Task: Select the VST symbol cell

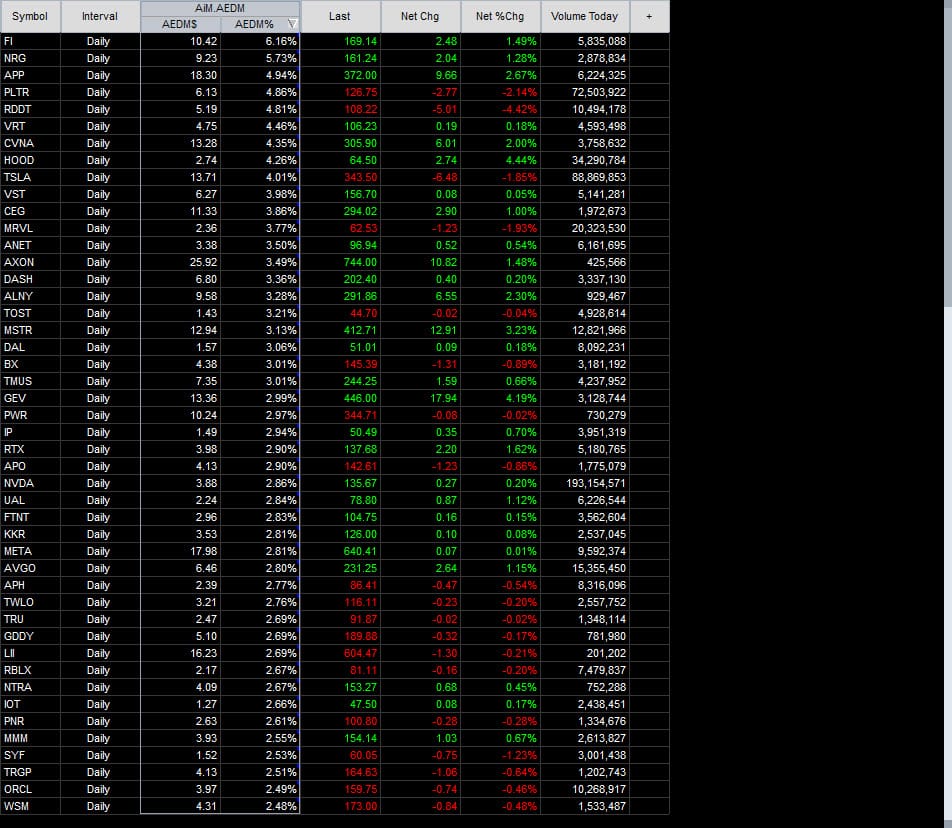Action: (30, 194)
